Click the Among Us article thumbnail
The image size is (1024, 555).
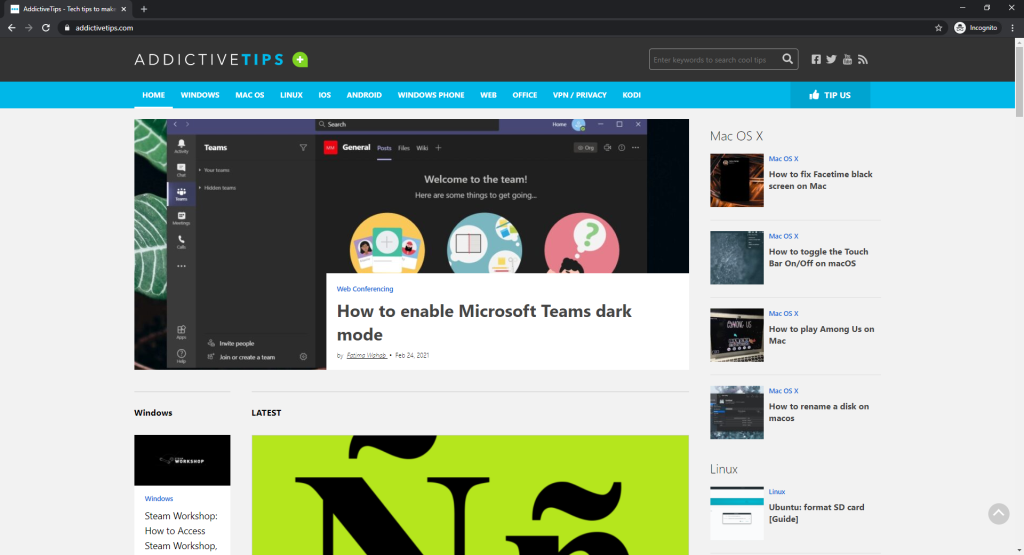(x=737, y=335)
